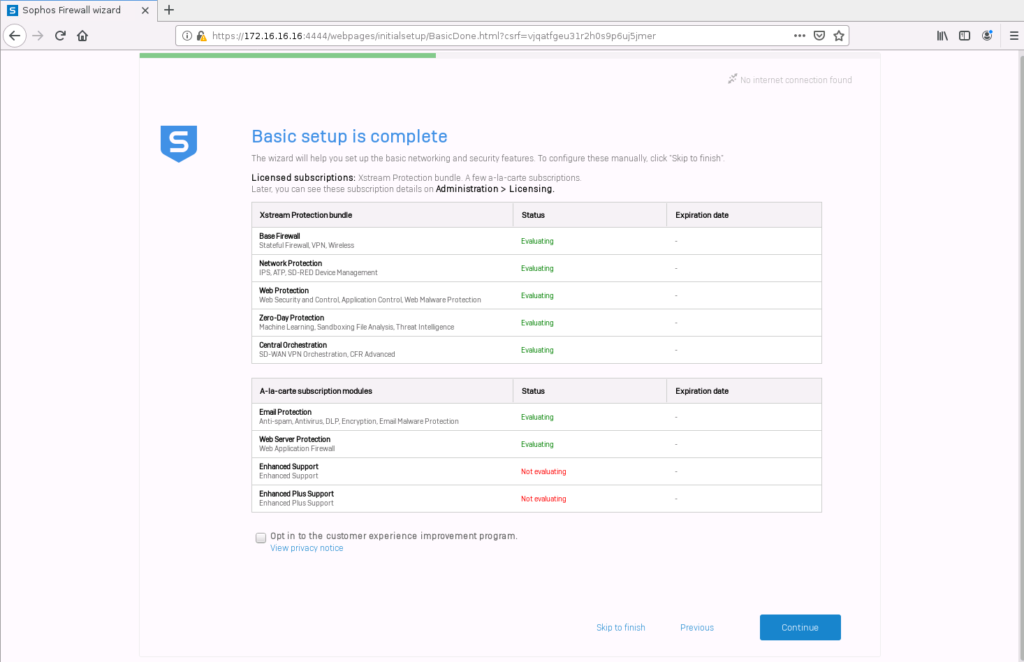Click Evaluating status for Zero-Day Protection
The height and width of the screenshot is (662, 1024).
click(537, 323)
